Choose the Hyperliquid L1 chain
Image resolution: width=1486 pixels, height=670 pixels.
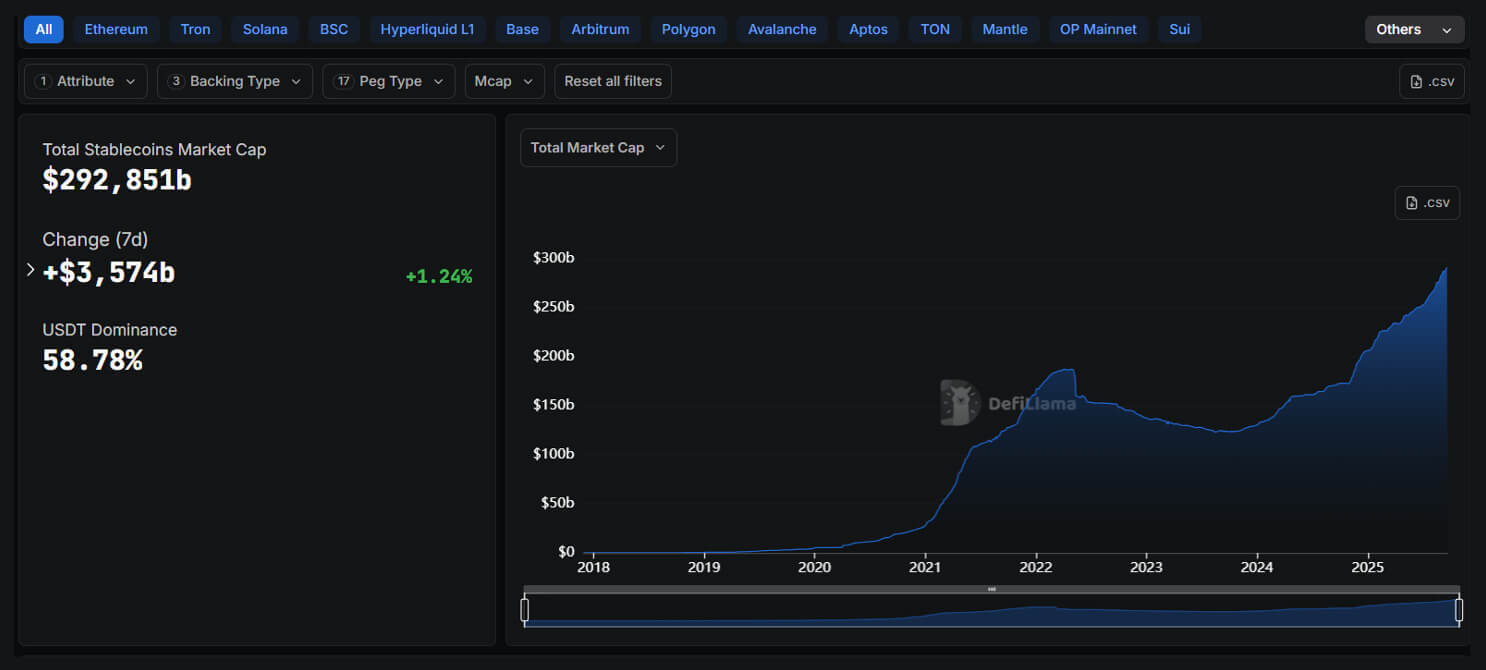point(427,29)
